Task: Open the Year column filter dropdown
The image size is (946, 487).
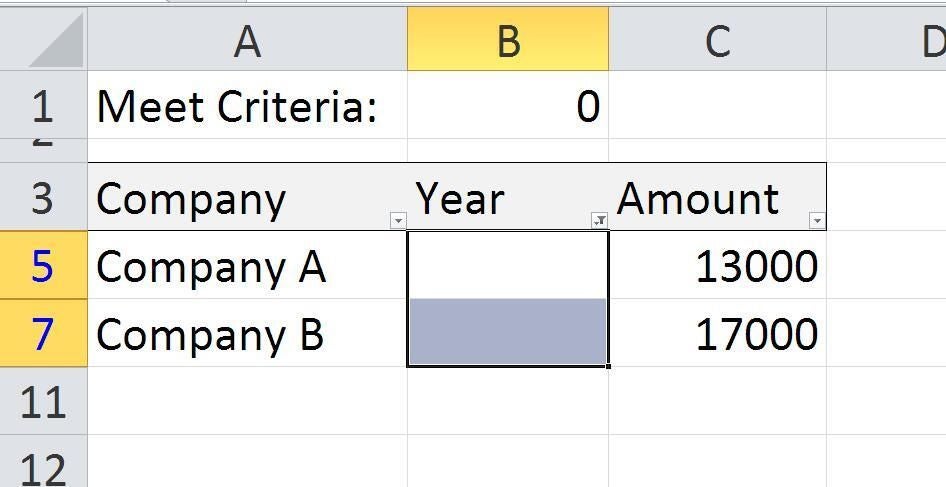Action: pyautogui.click(x=599, y=220)
